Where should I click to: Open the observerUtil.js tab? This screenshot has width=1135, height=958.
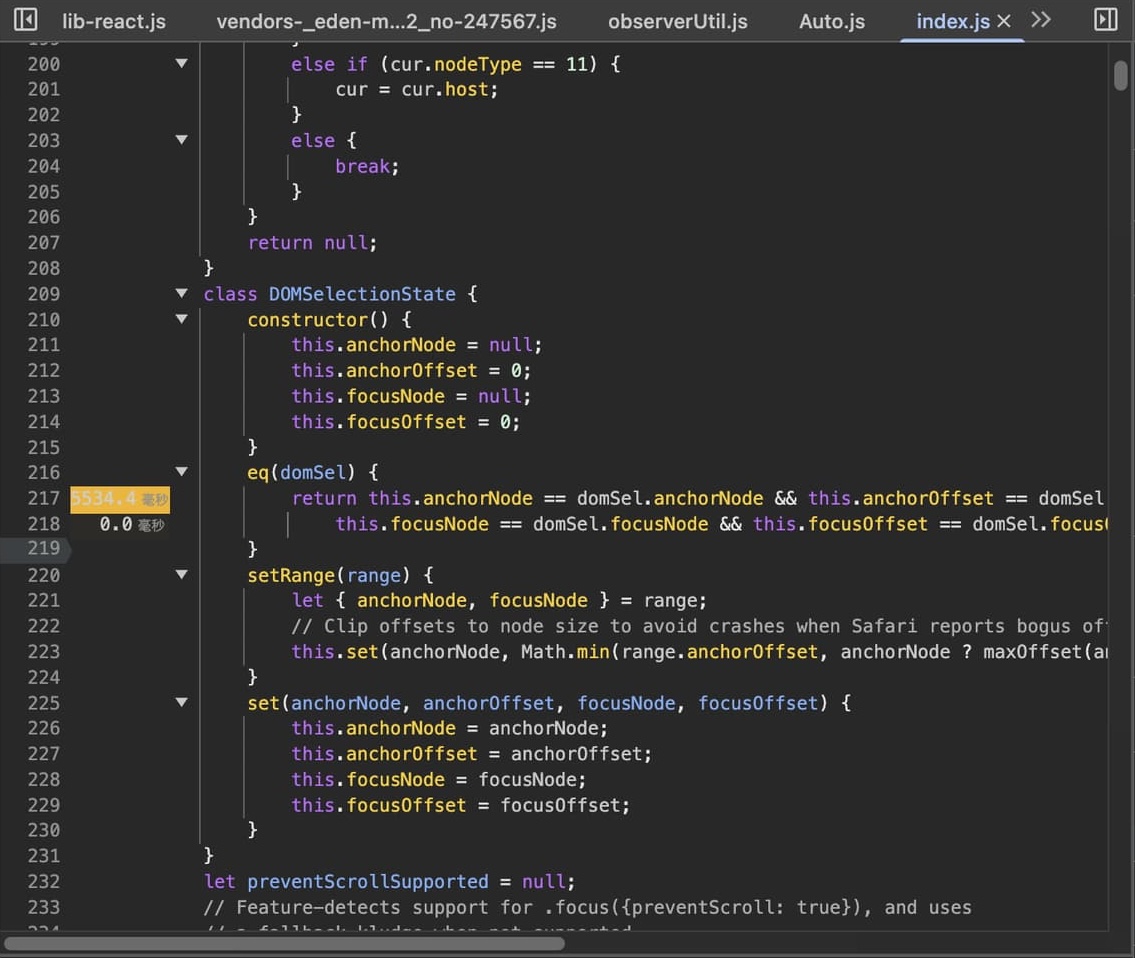click(x=677, y=21)
